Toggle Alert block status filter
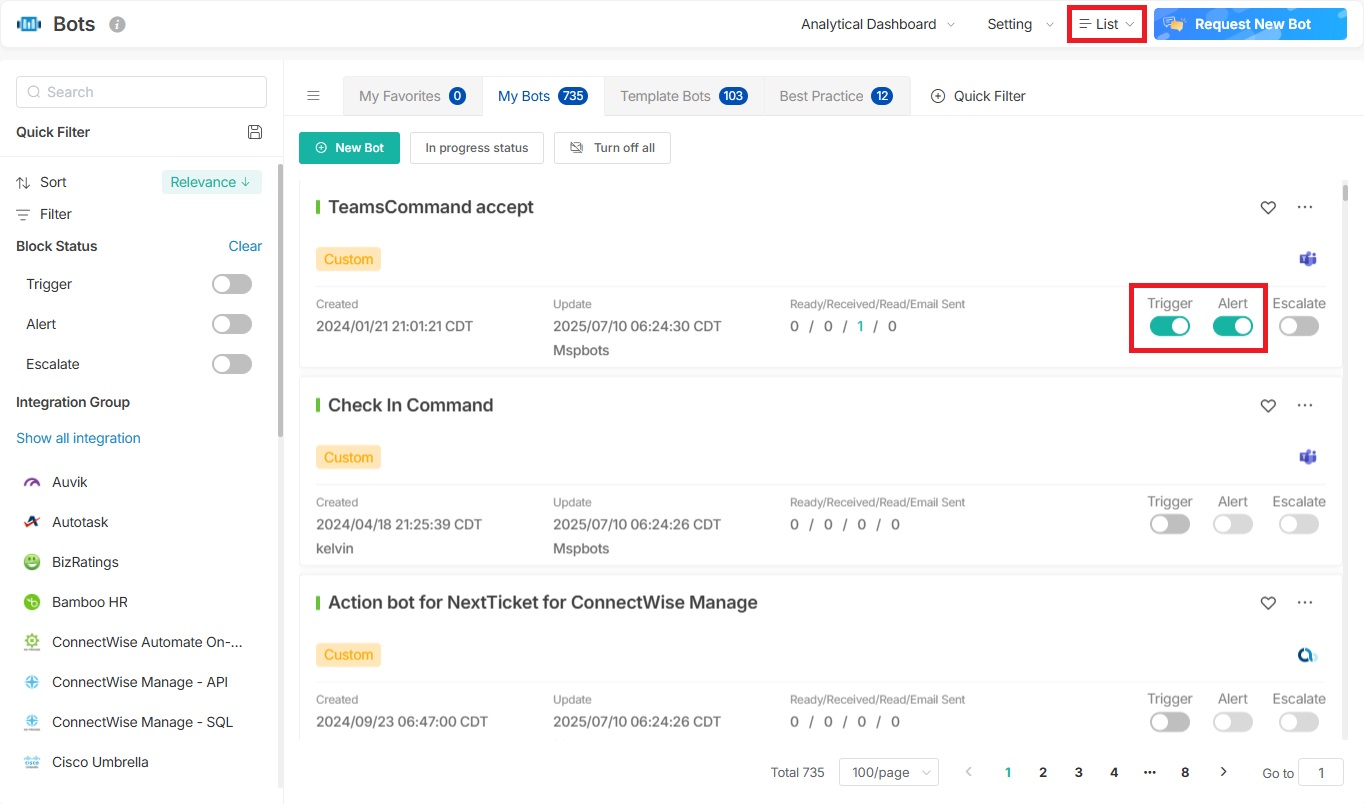This screenshot has width=1364, height=804. (232, 324)
